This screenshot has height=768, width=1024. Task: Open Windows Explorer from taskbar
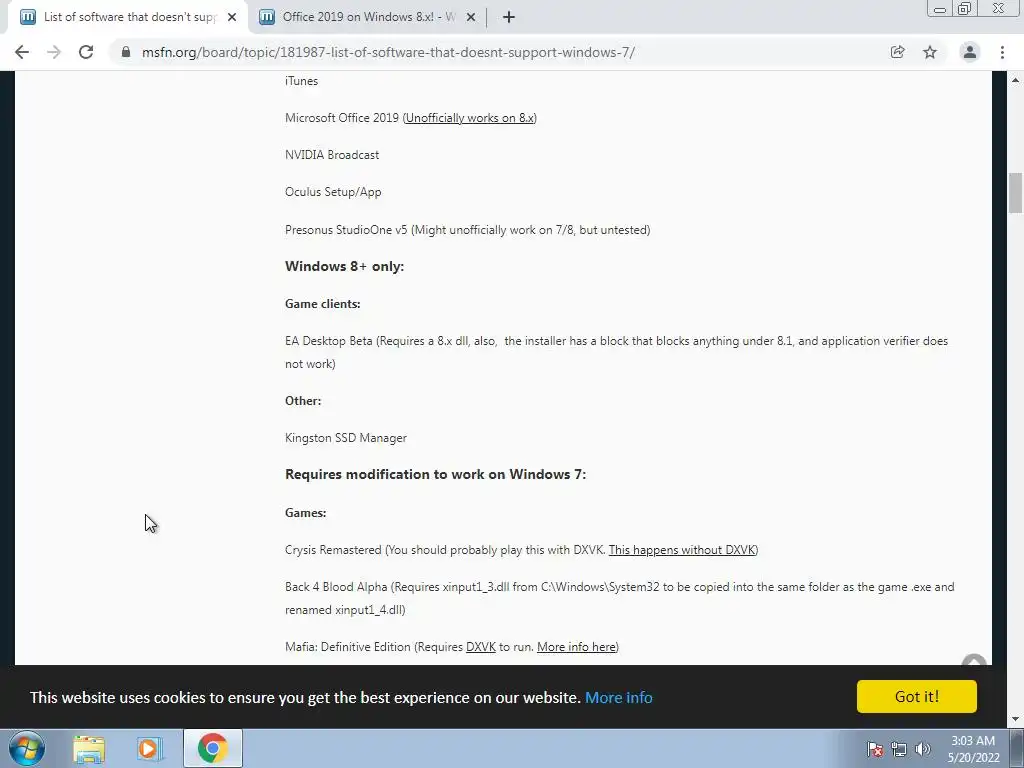tap(89, 749)
